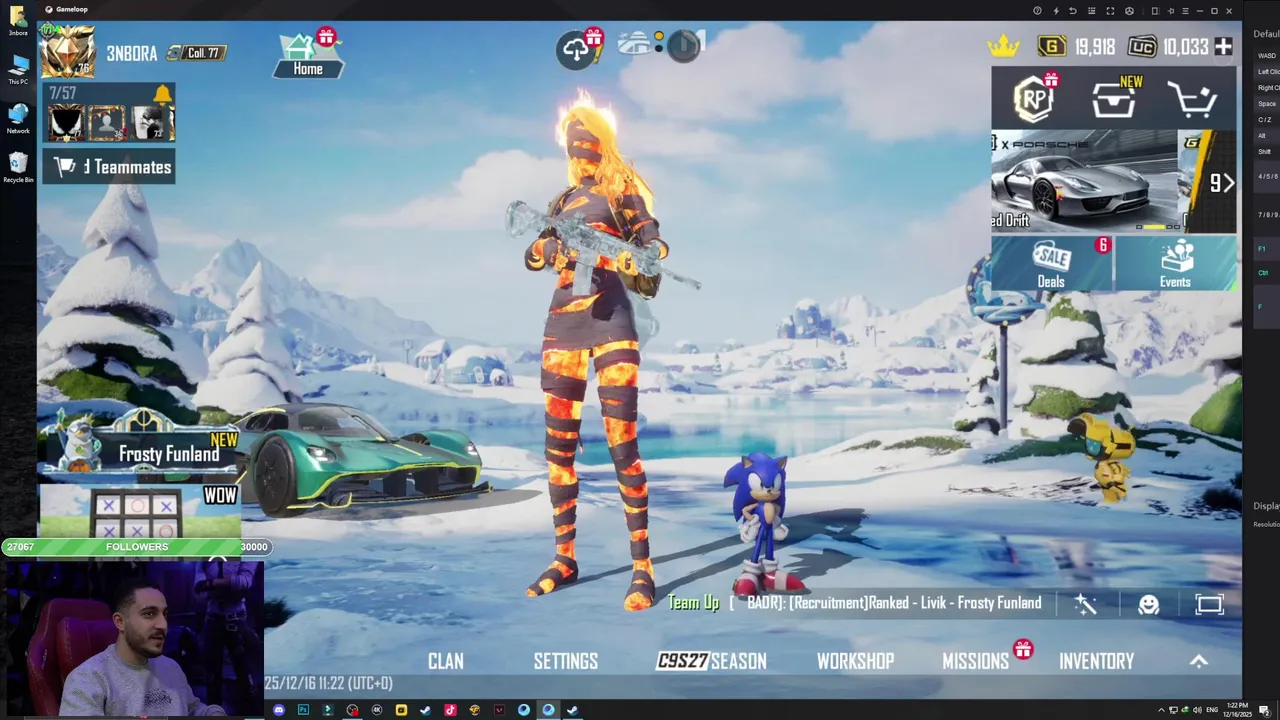
Task: Click the followers goal progress bar
Action: coord(136,547)
